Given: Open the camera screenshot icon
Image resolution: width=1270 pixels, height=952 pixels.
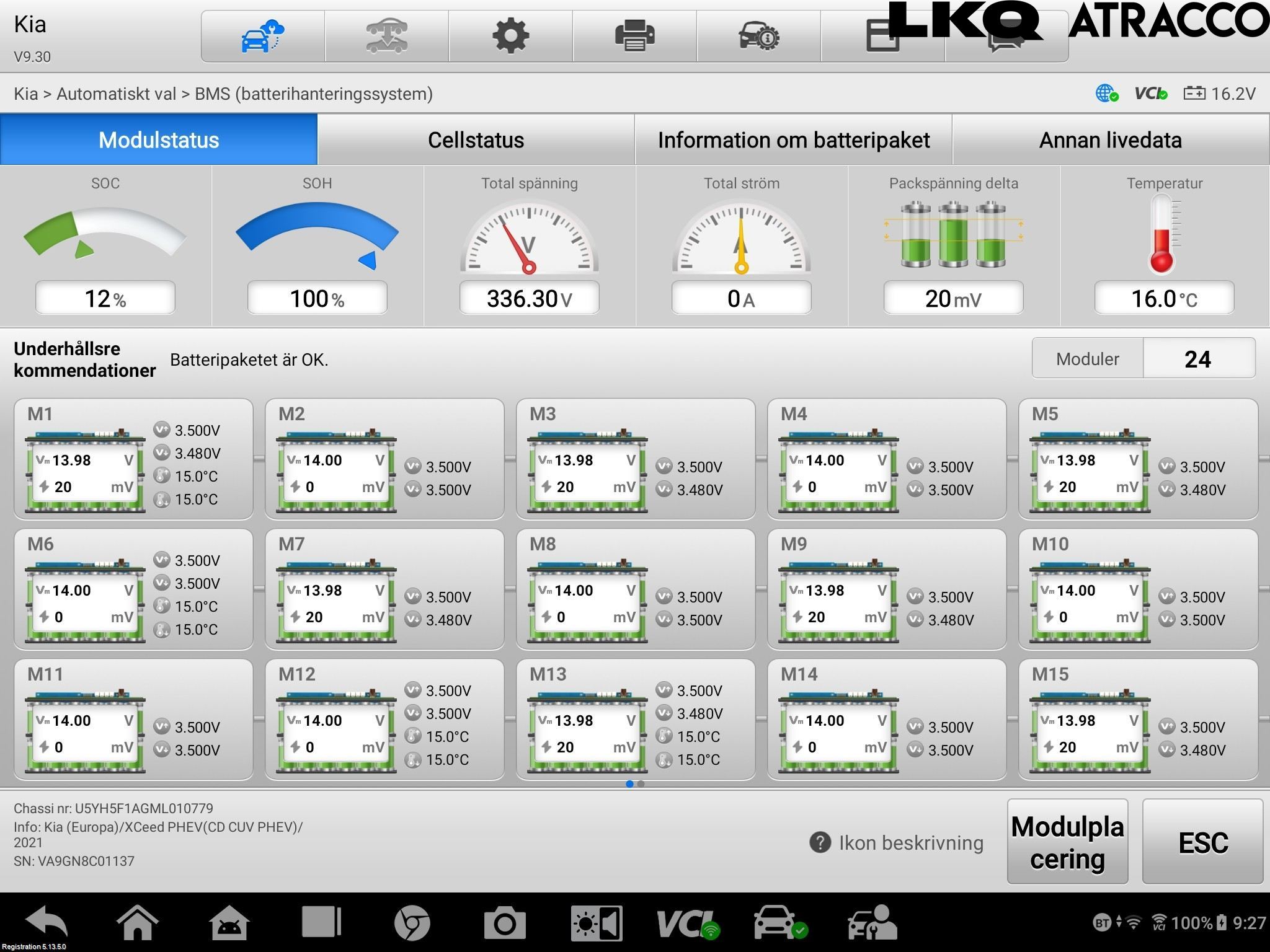Looking at the screenshot, I should (x=504, y=923).
